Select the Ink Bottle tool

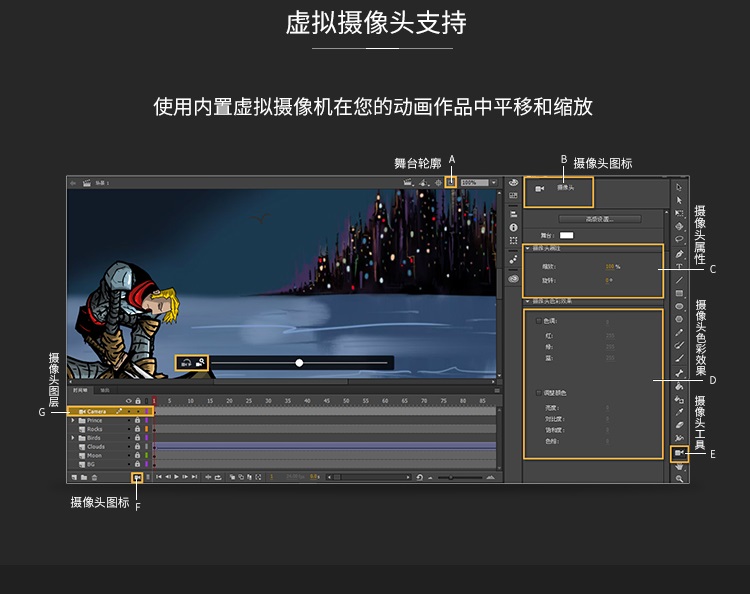tap(679, 399)
